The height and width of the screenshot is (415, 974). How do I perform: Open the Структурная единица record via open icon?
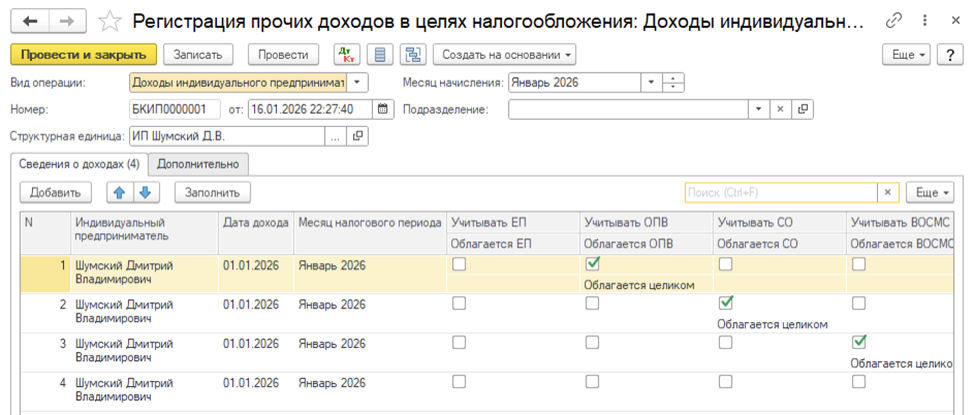pyautogui.click(x=358, y=136)
